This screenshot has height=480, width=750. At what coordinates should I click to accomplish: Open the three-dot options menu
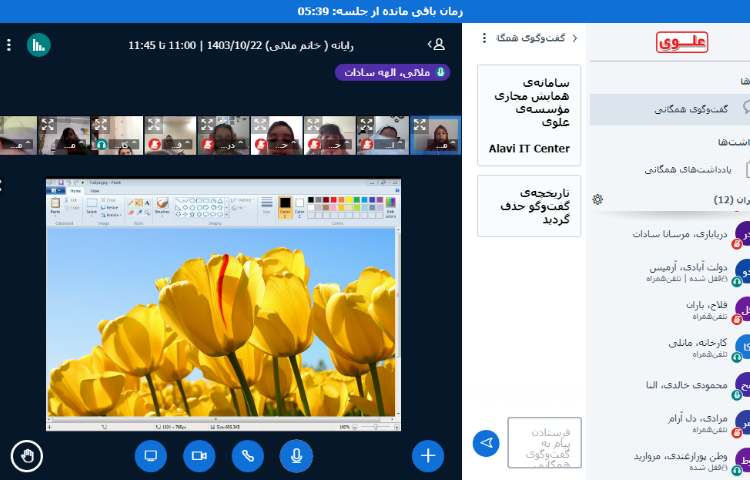pos(9,45)
